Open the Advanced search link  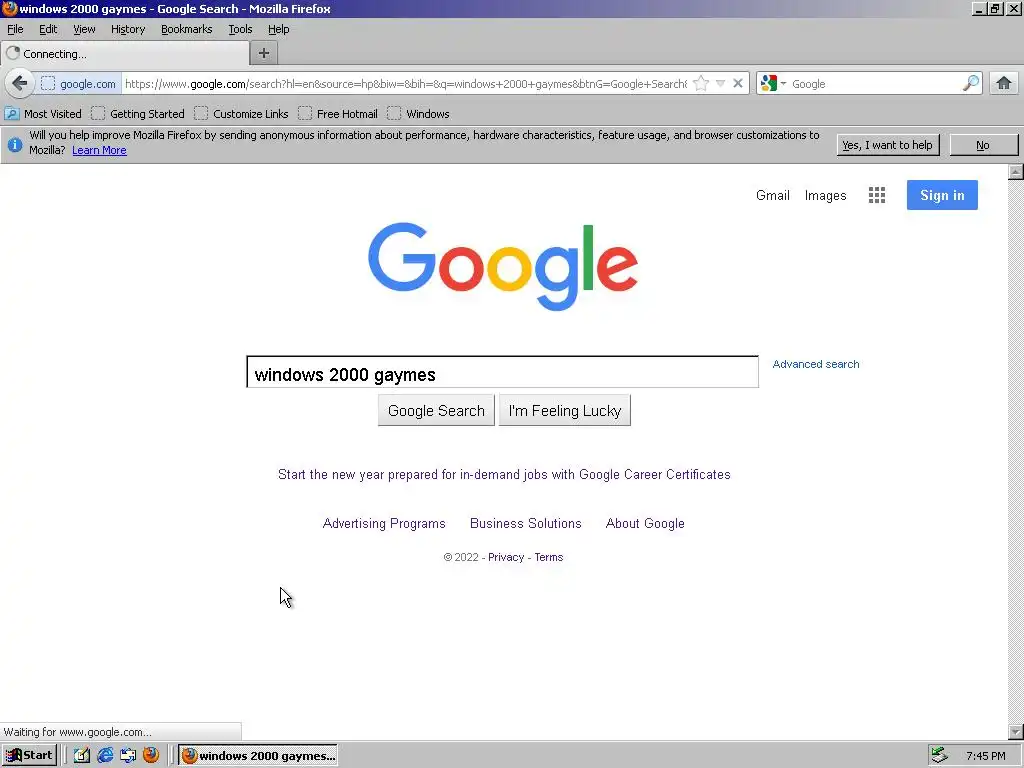pos(816,364)
